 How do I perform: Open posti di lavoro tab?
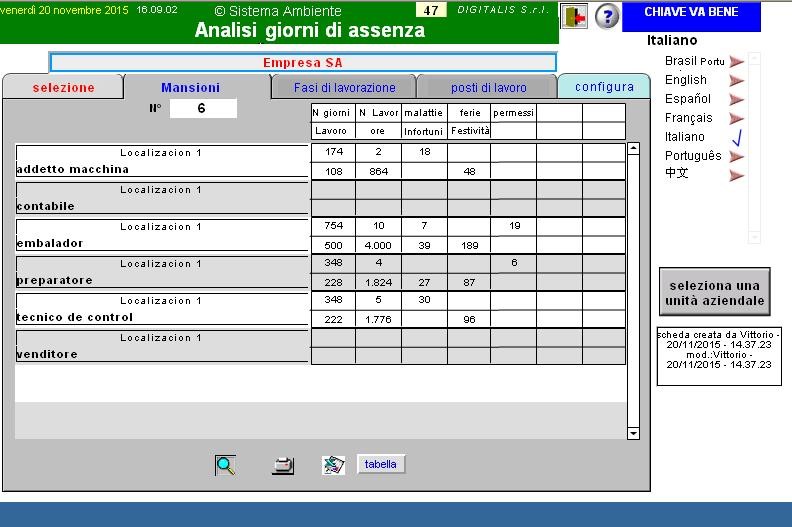(x=488, y=87)
